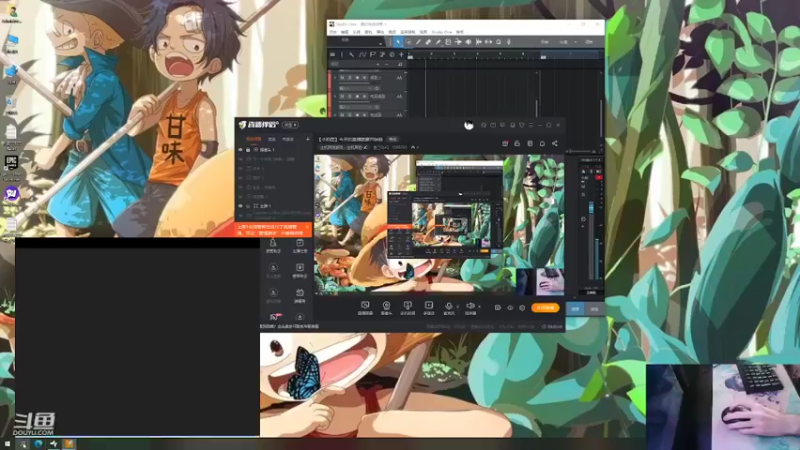Click the orange start streaming button

coord(545,308)
